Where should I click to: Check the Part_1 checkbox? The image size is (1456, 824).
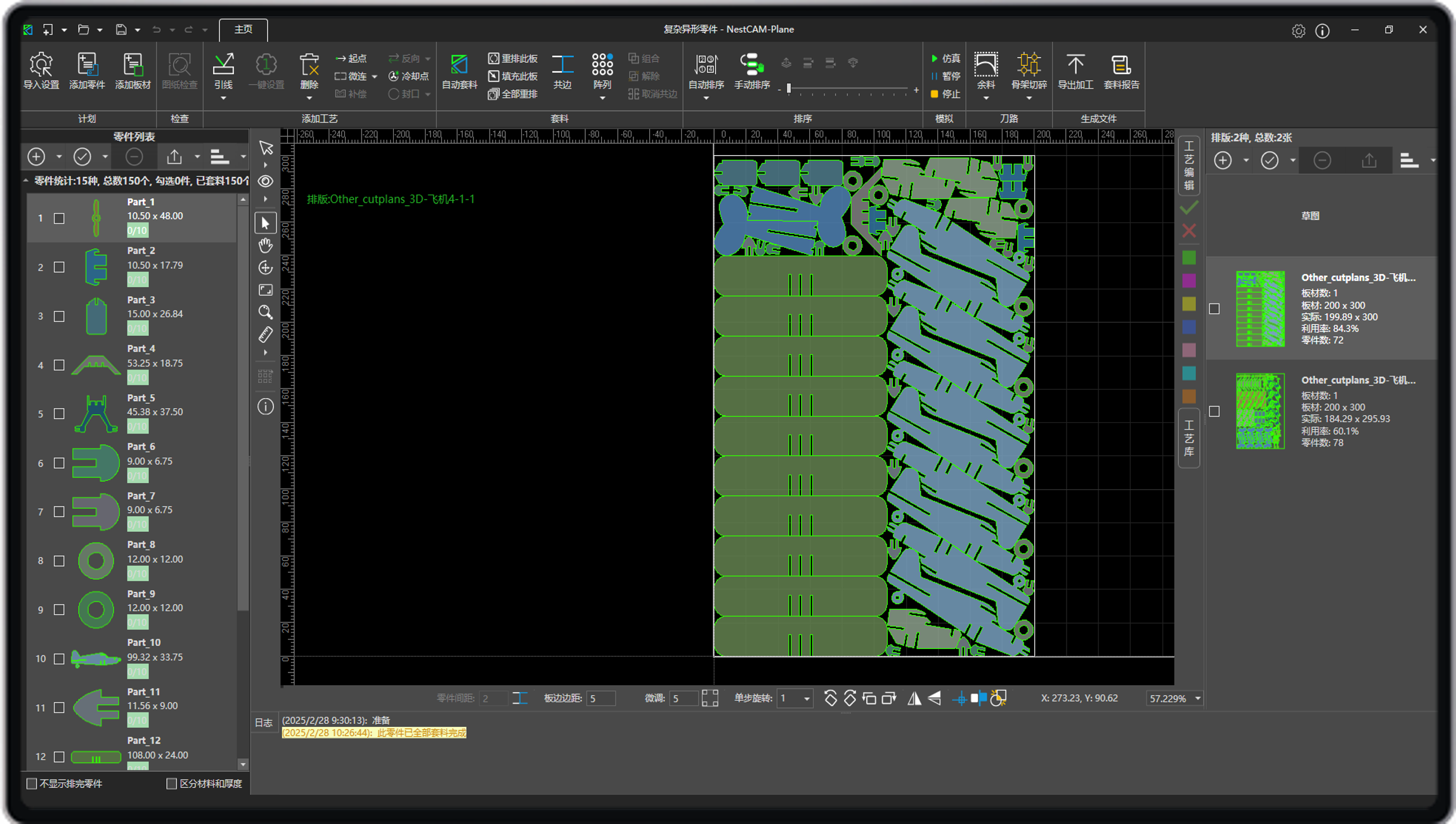tap(59, 218)
